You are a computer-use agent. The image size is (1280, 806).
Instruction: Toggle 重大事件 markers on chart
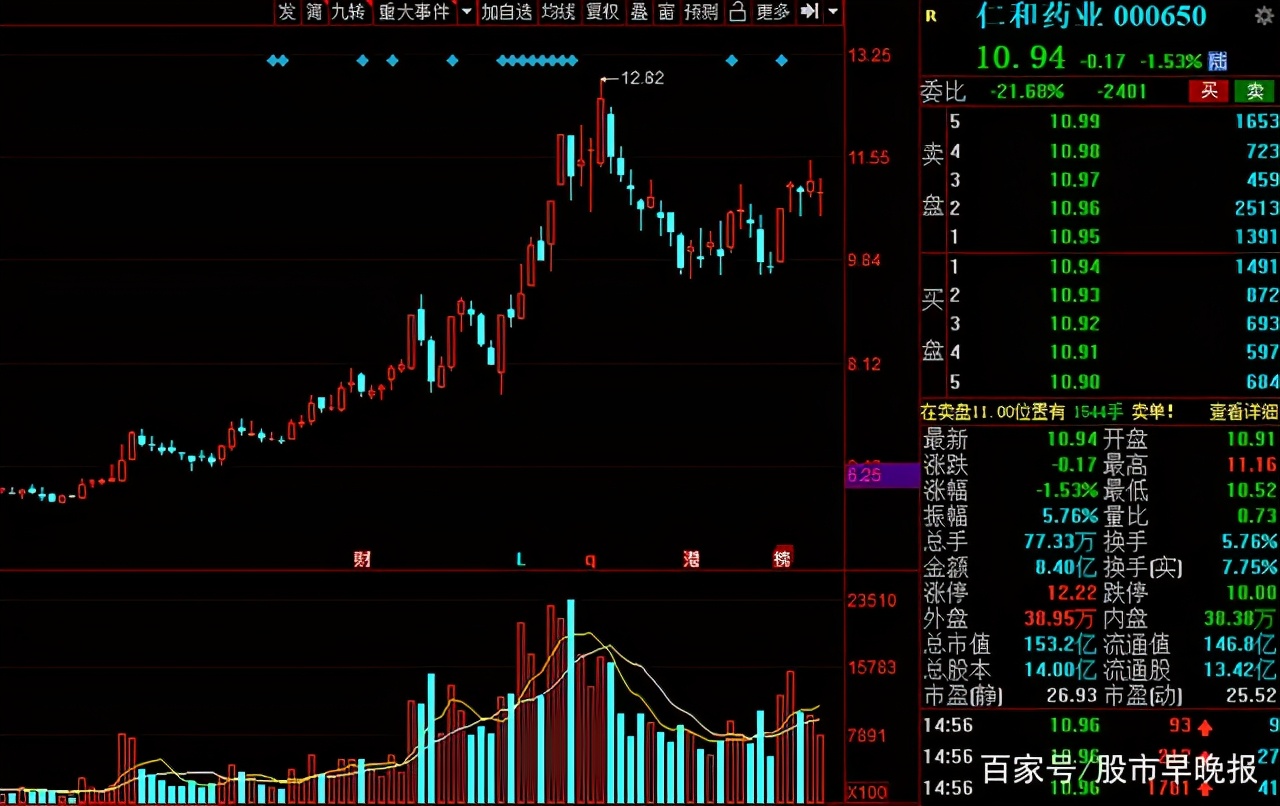coord(414,12)
